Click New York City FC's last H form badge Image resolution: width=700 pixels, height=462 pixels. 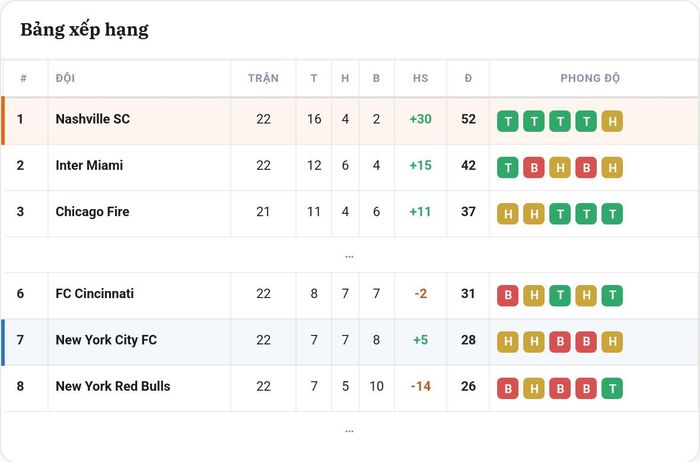pos(612,342)
